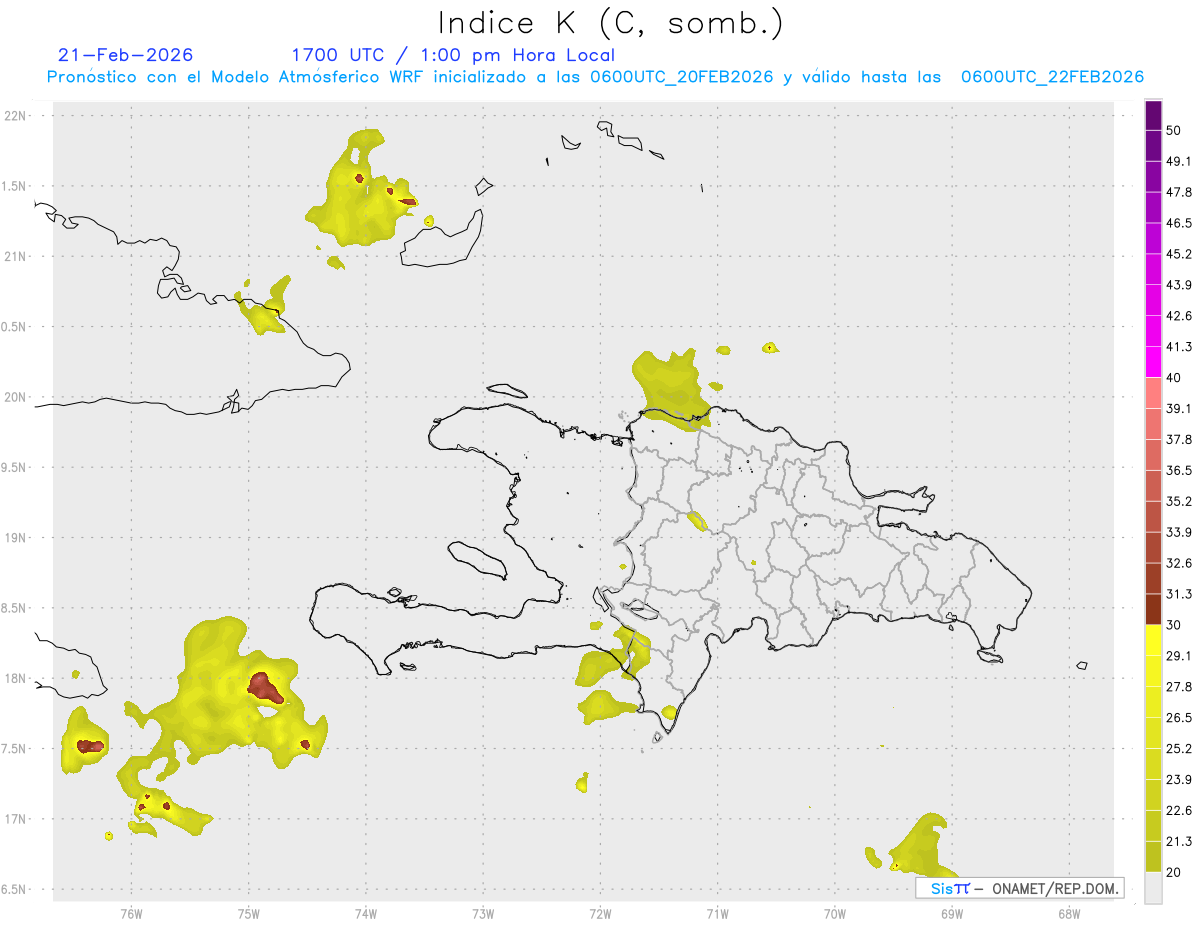Click the '75W' longitude label

click(x=249, y=912)
